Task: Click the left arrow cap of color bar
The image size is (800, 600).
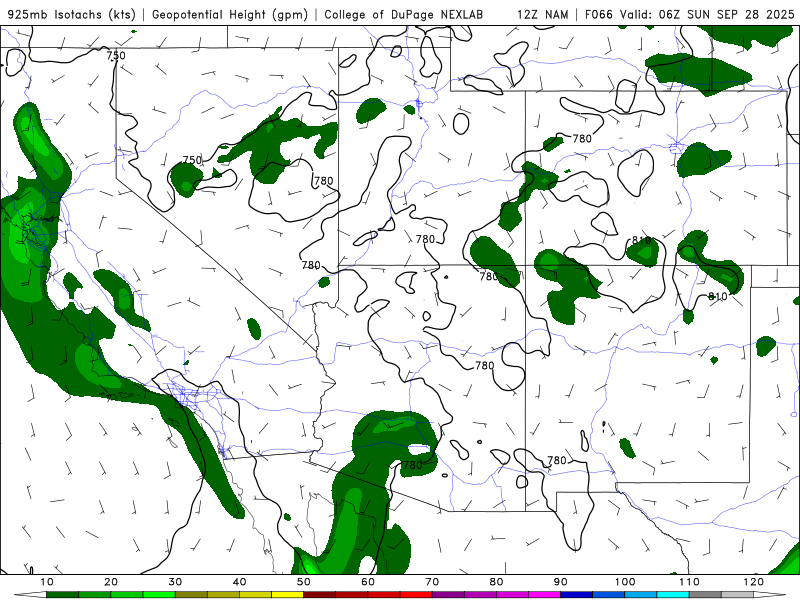Action: pyautogui.click(x=30, y=595)
